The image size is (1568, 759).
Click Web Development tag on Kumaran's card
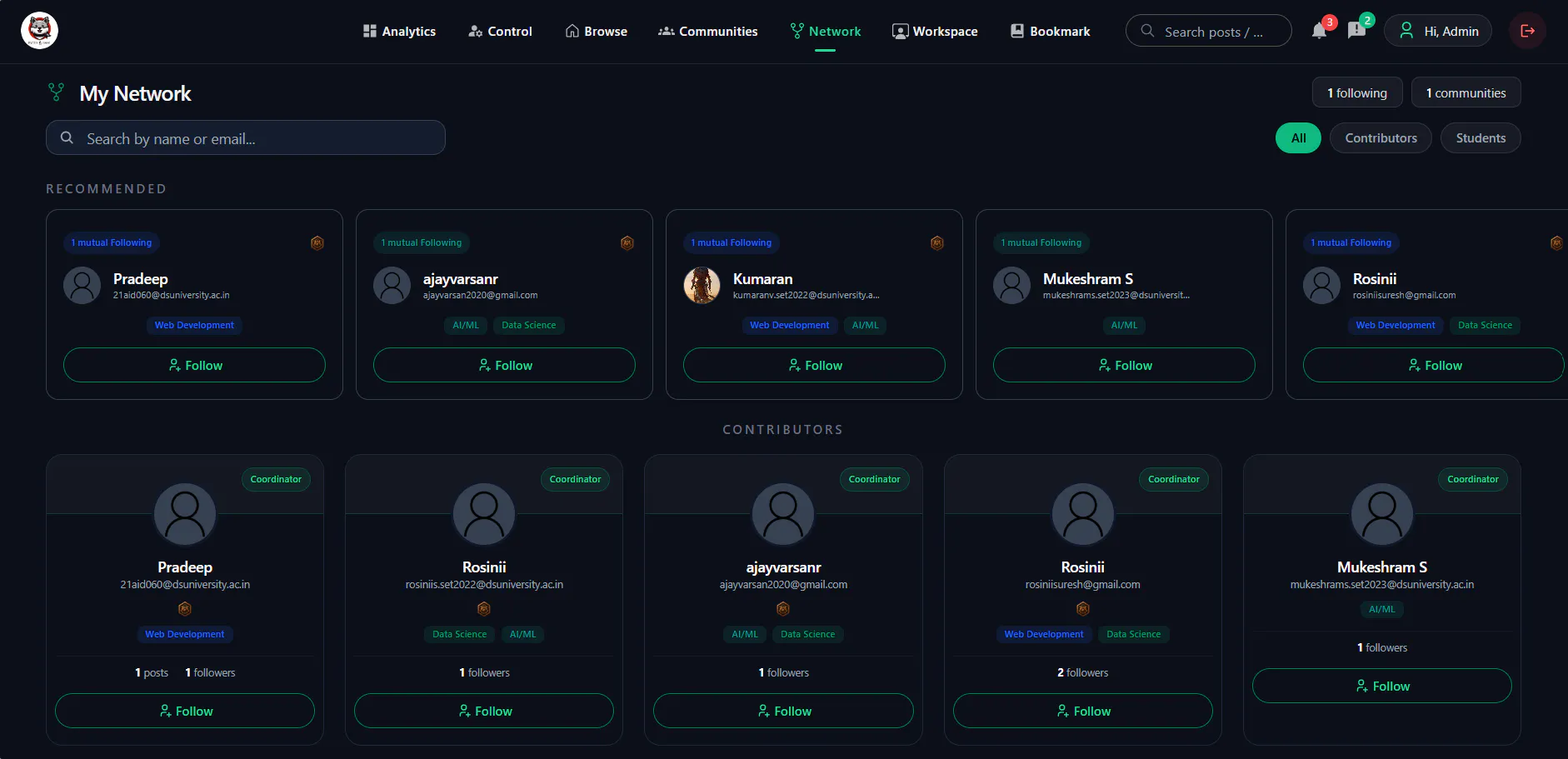[789, 325]
